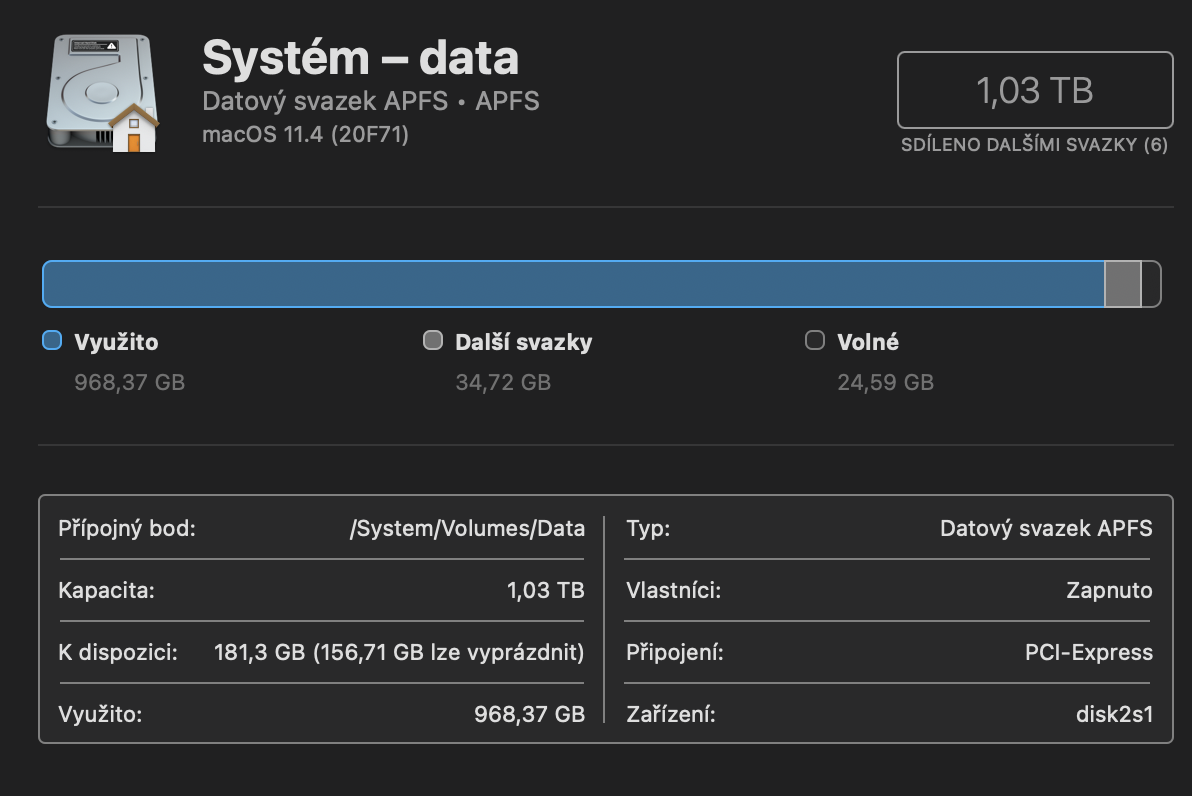Click the /System/Volumes/Data mount point value

click(467, 528)
